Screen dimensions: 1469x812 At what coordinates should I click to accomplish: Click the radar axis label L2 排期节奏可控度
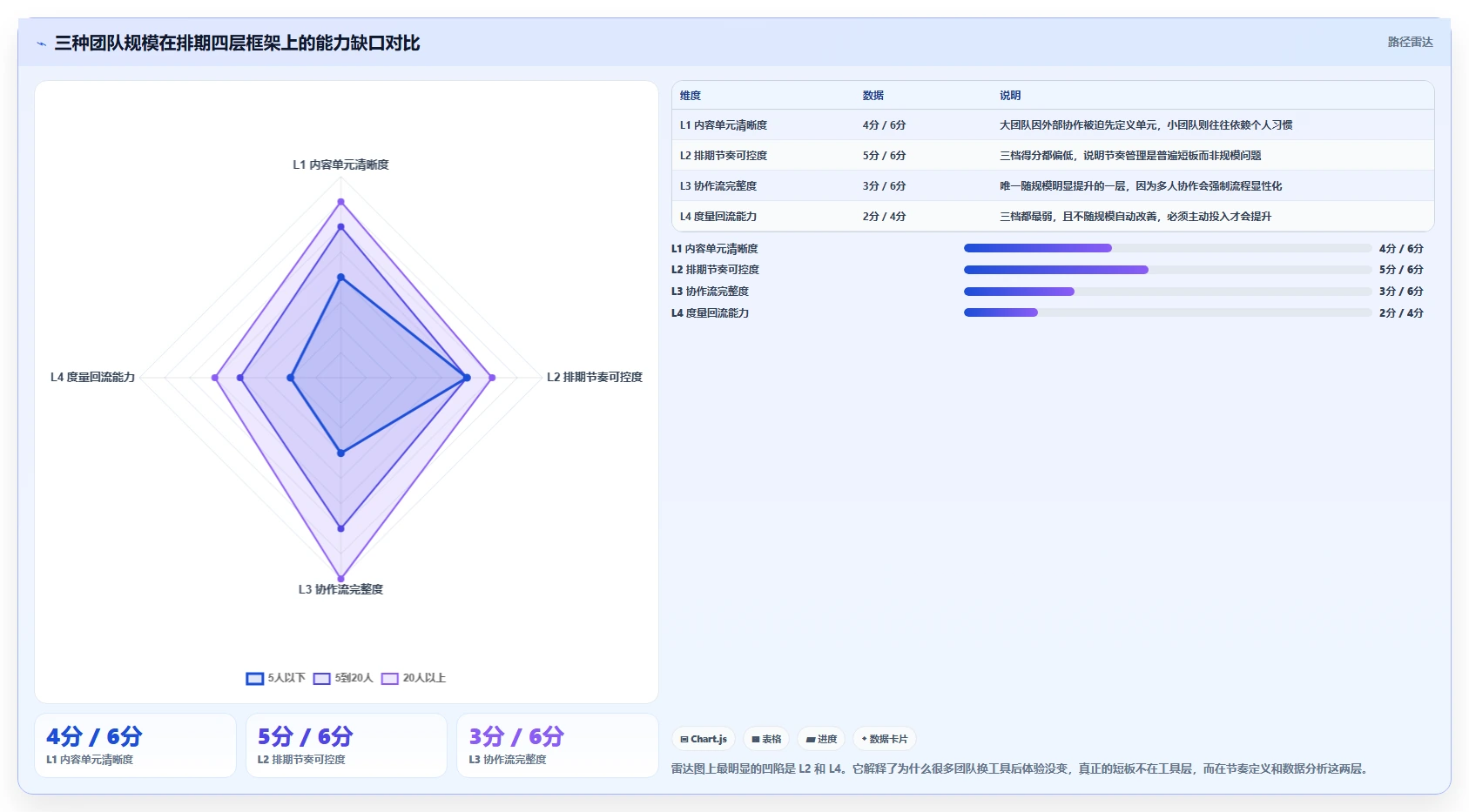[595, 377]
